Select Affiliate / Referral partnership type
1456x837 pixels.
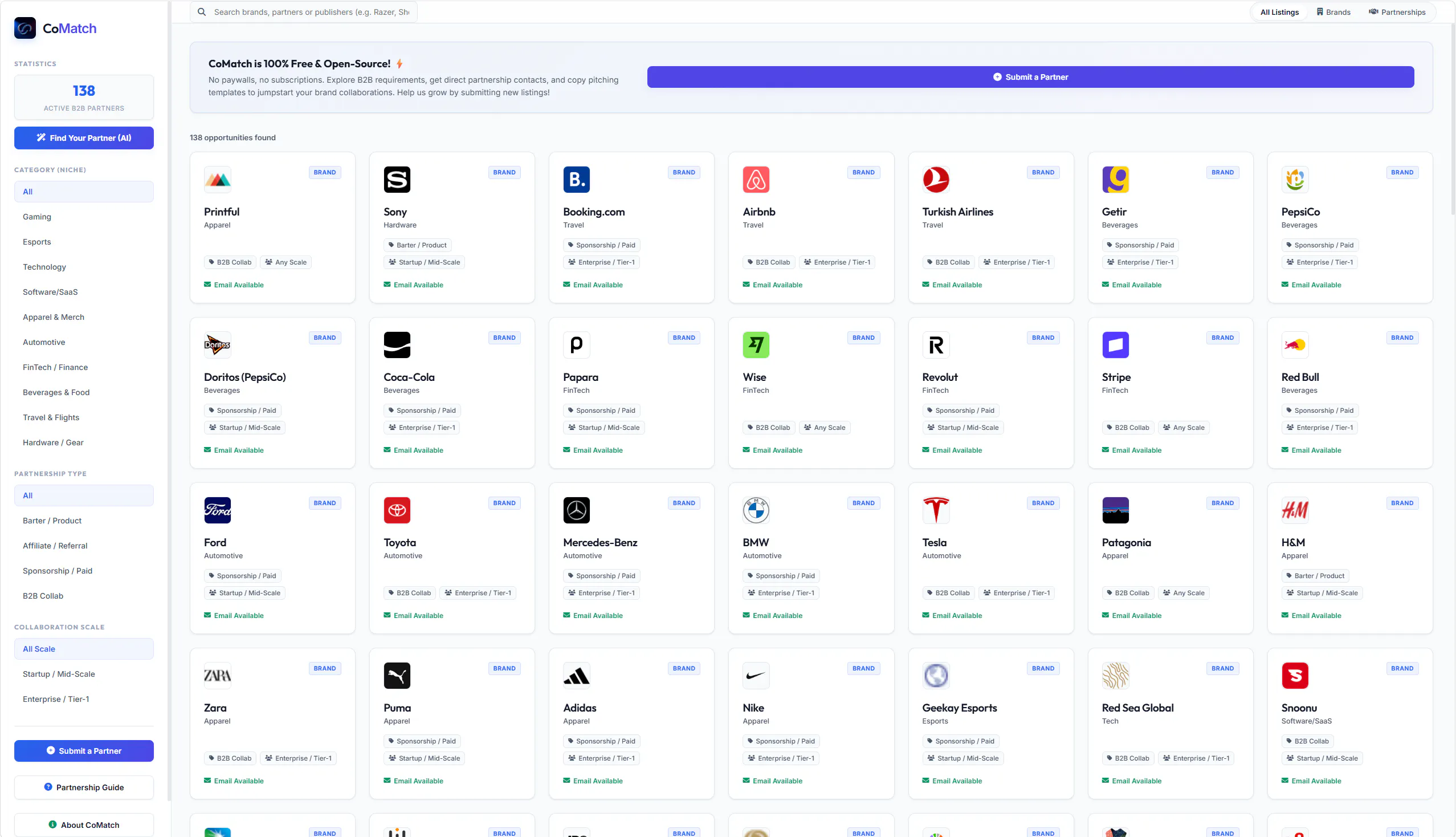84,546
